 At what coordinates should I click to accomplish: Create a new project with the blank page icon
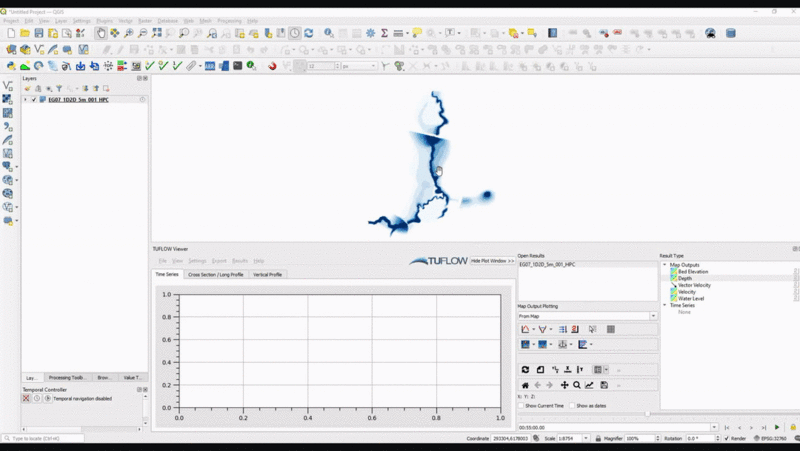[11, 33]
